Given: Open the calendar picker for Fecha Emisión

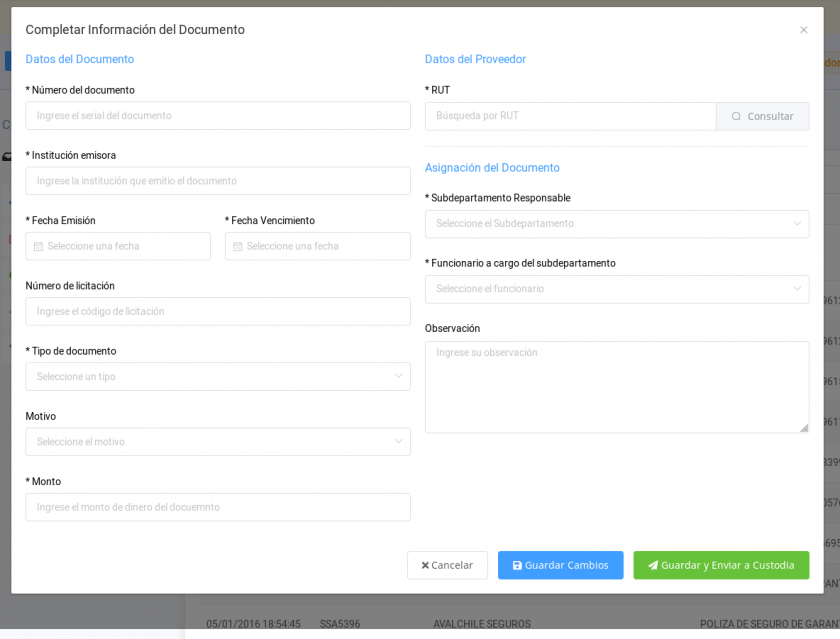Looking at the screenshot, I should point(38,246).
